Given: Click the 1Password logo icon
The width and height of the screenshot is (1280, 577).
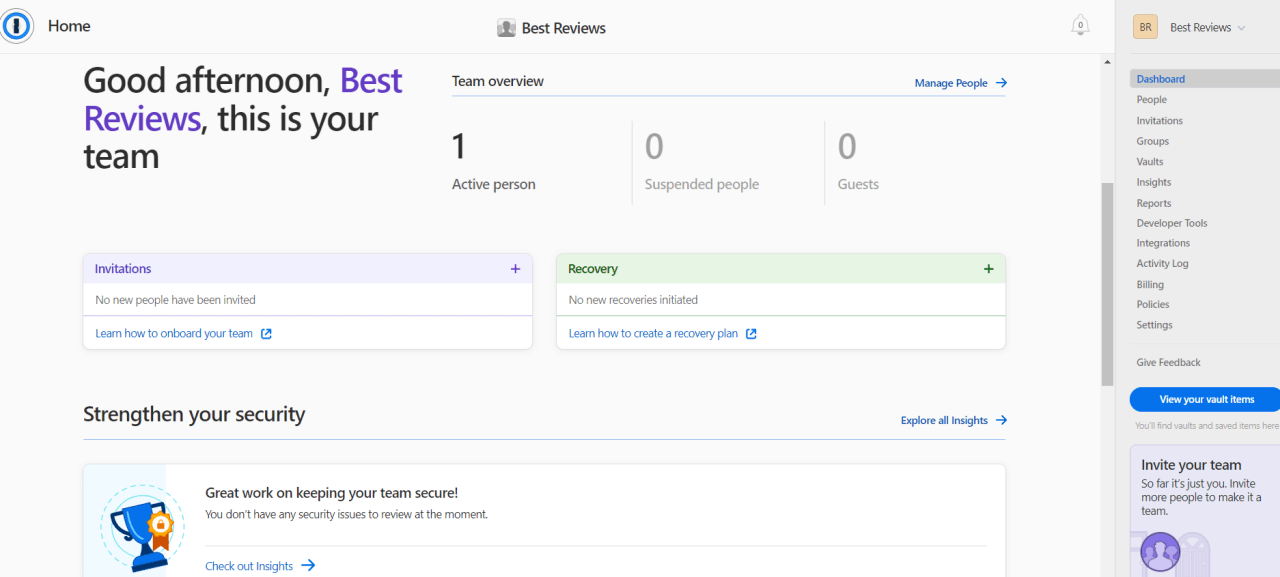Looking at the screenshot, I should (15, 25).
